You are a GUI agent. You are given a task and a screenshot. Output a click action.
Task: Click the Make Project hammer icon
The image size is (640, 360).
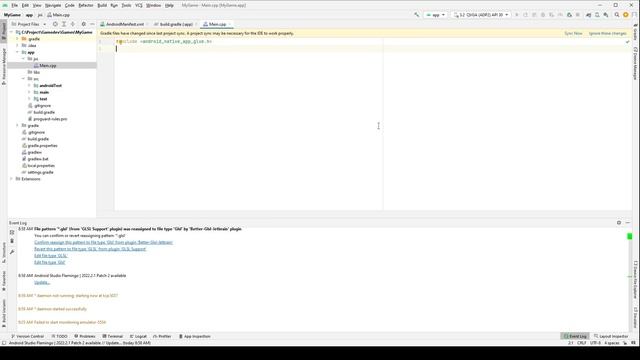[417, 15]
